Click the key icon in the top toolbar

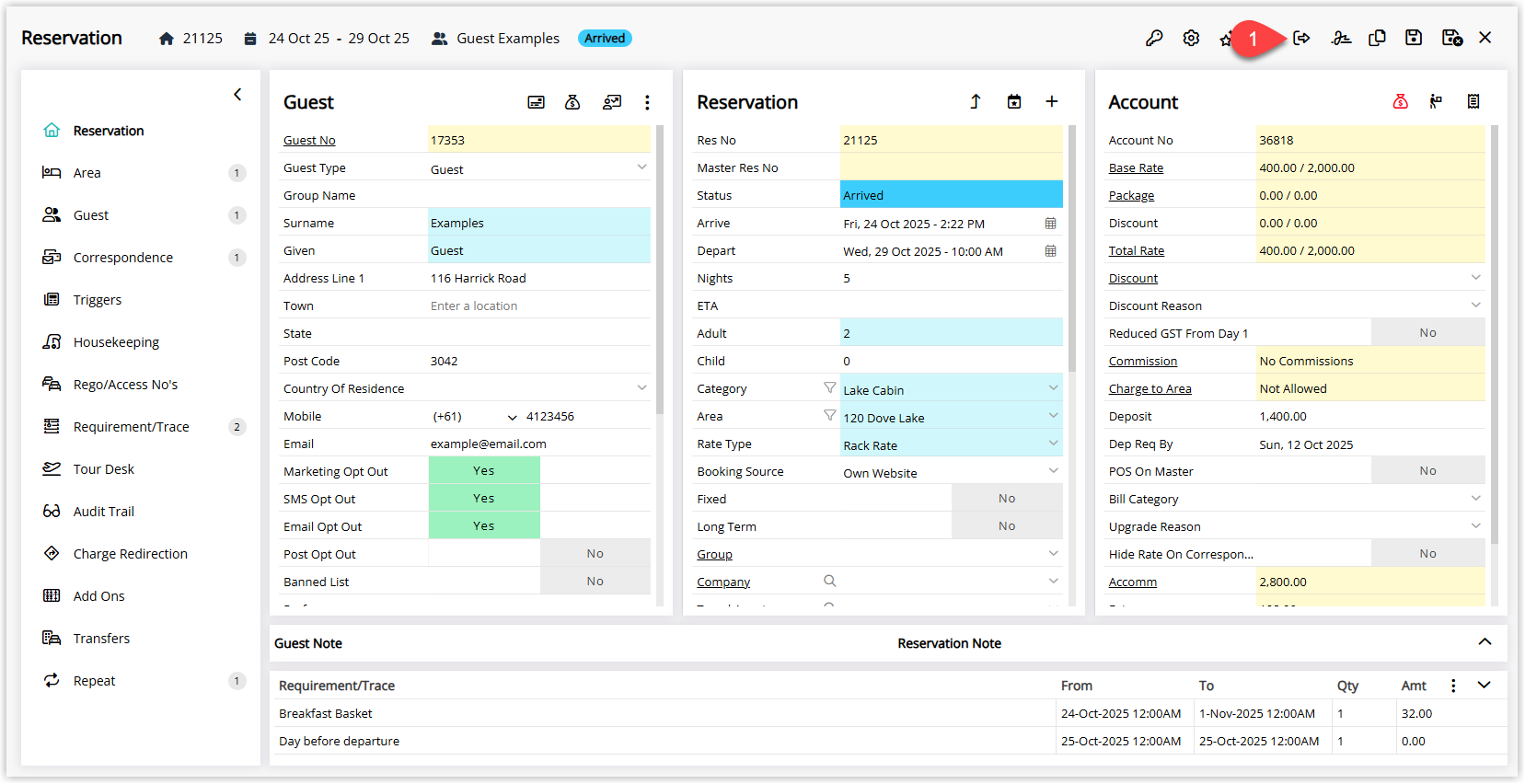(x=1154, y=38)
